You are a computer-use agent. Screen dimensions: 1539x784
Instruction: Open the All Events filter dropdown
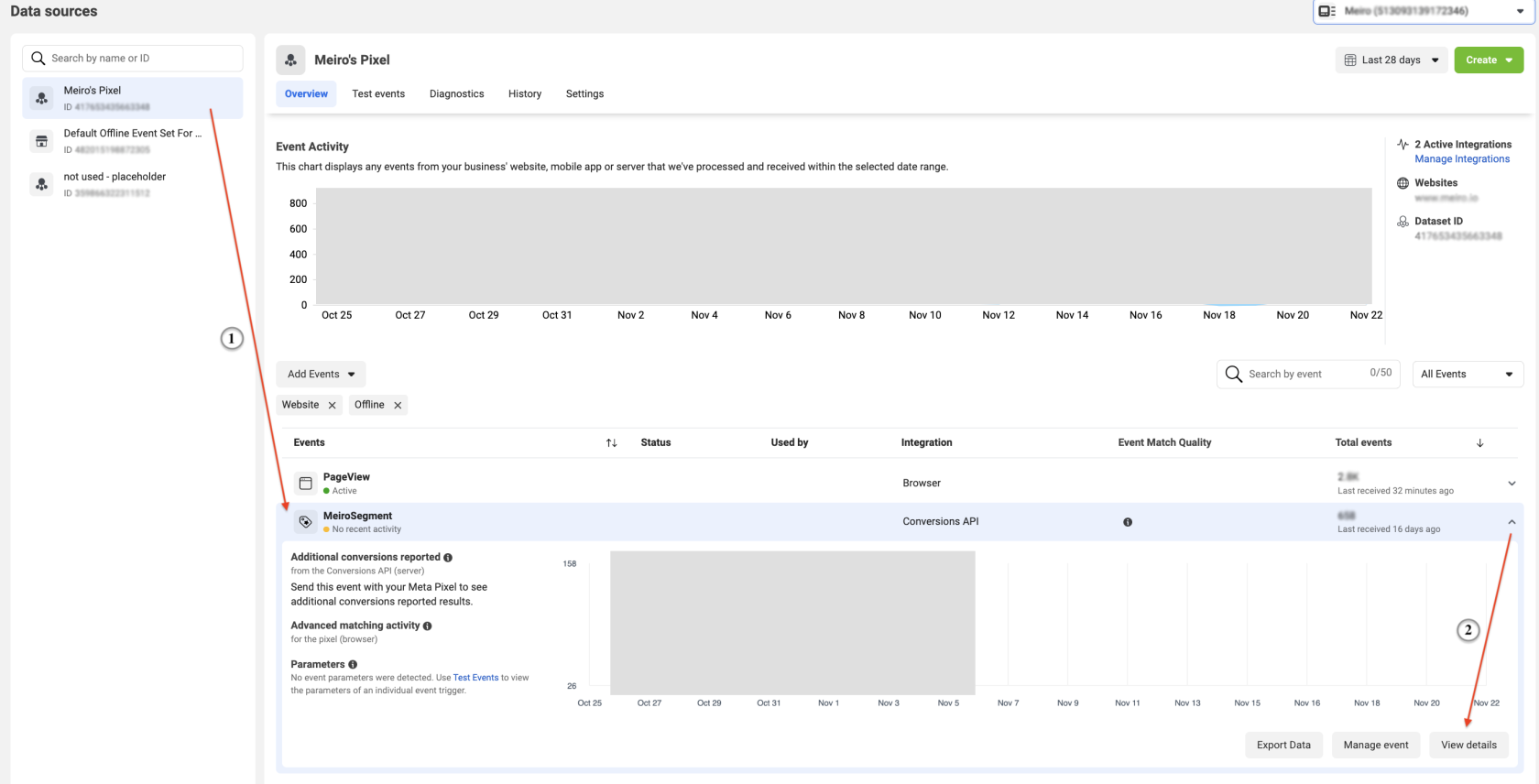click(x=1468, y=374)
